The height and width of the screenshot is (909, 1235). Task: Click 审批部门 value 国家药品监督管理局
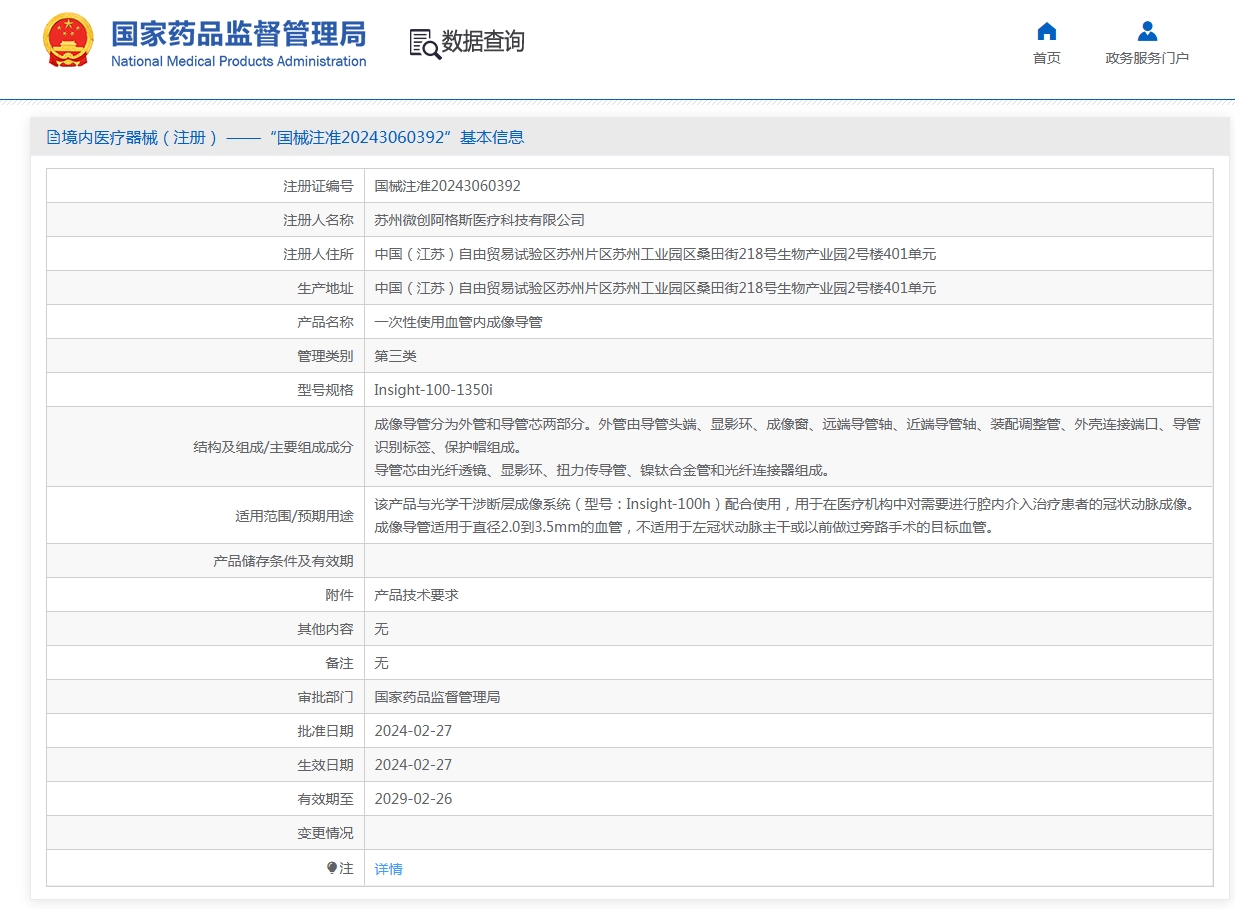click(x=437, y=697)
